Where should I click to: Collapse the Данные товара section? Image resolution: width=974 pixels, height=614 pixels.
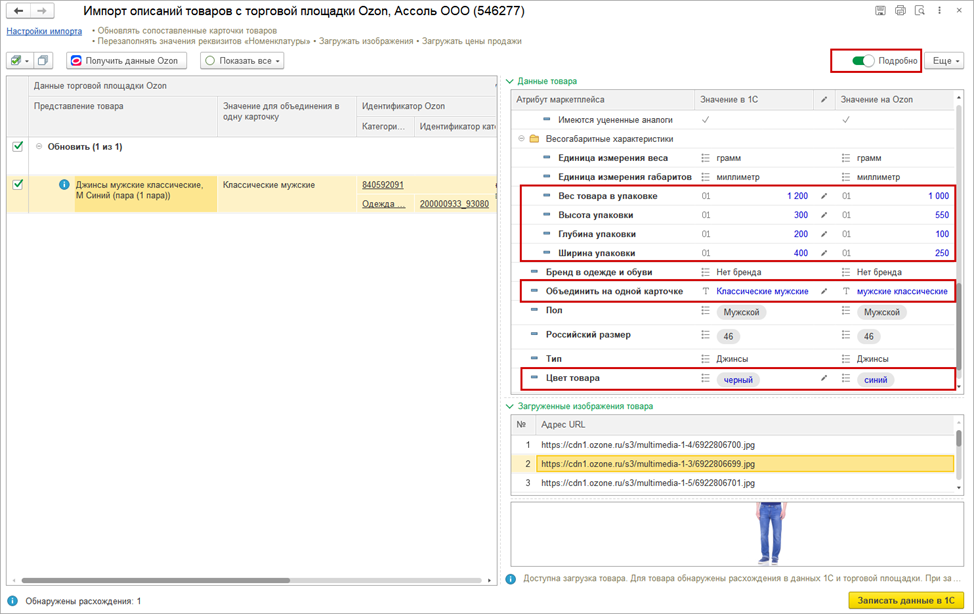coord(510,82)
